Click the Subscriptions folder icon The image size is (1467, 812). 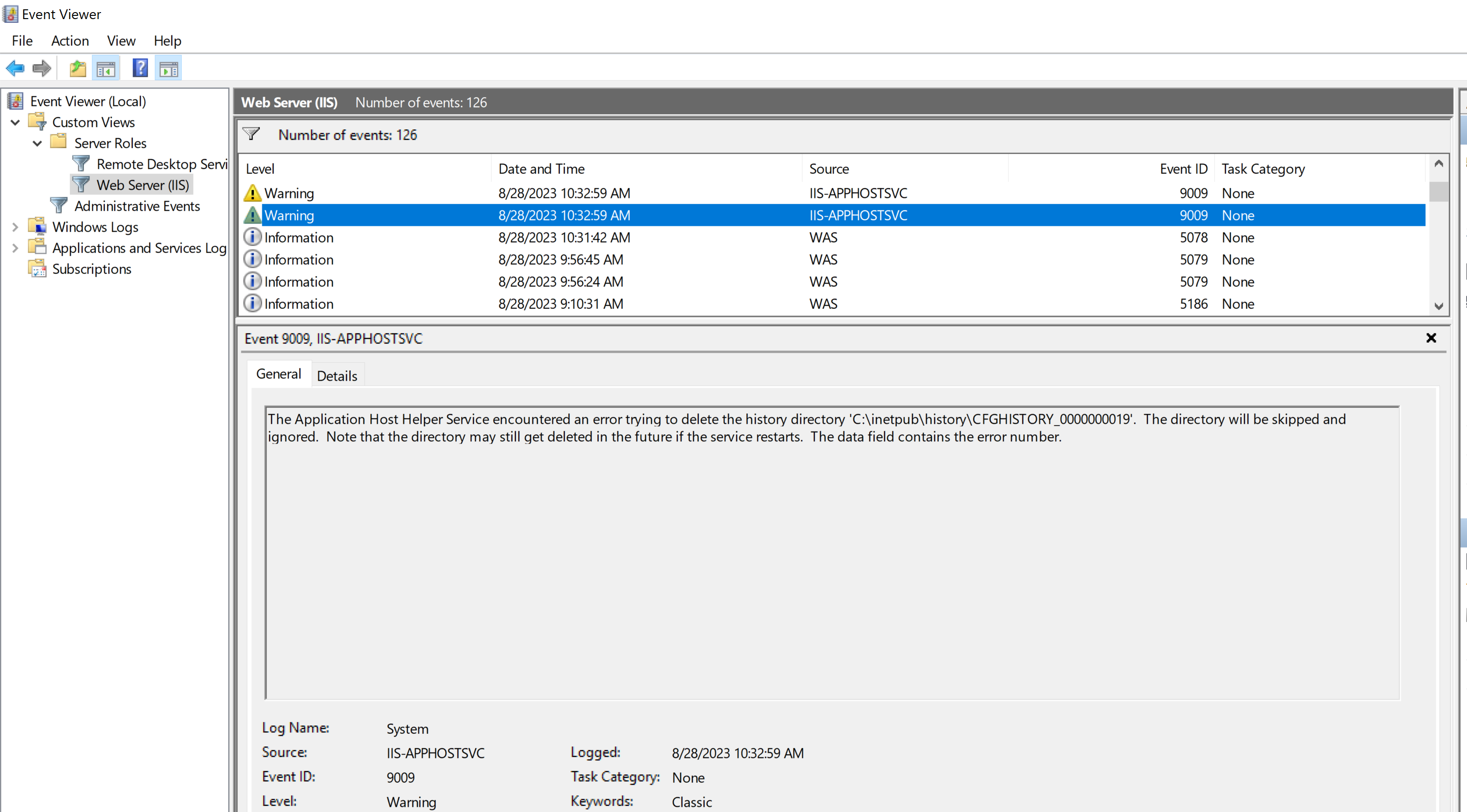pyautogui.click(x=36, y=268)
